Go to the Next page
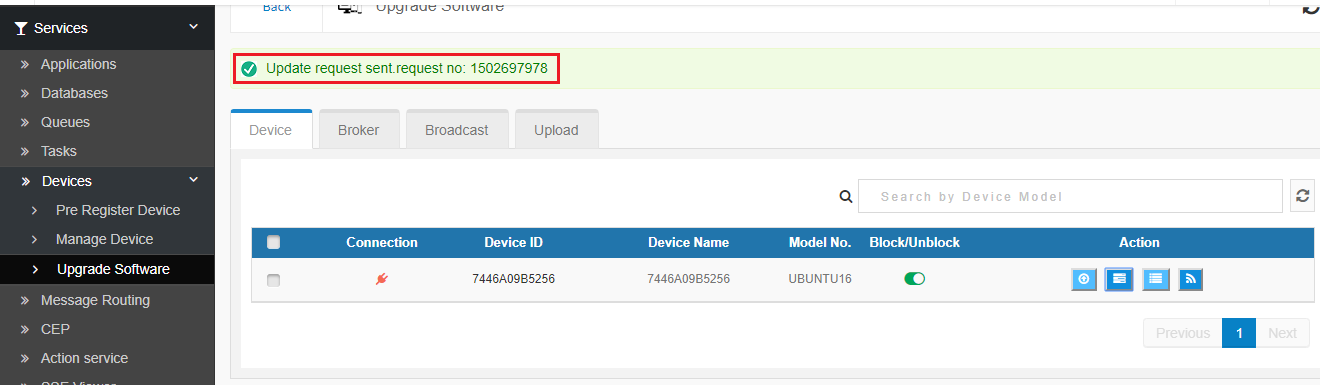The height and width of the screenshot is (385, 1320). (1282, 333)
